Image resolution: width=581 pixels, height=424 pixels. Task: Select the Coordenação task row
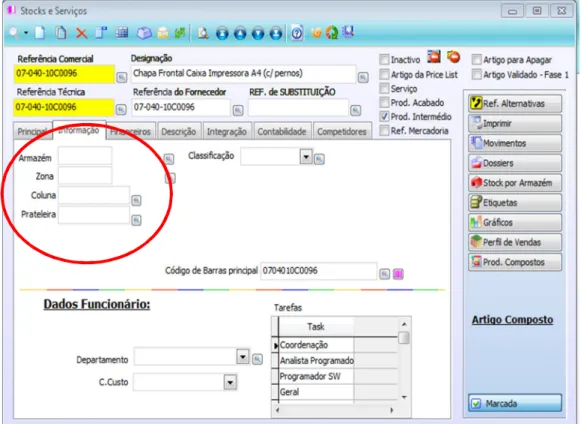click(316, 345)
